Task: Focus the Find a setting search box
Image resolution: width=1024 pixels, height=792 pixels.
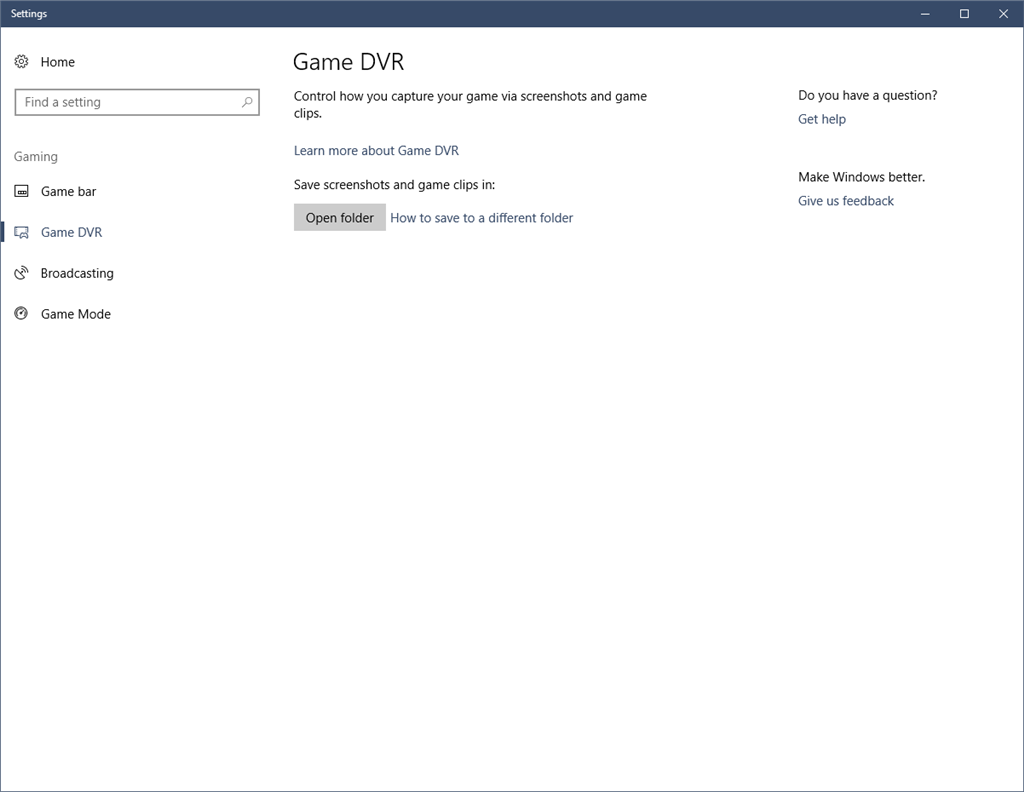Action: pos(137,102)
